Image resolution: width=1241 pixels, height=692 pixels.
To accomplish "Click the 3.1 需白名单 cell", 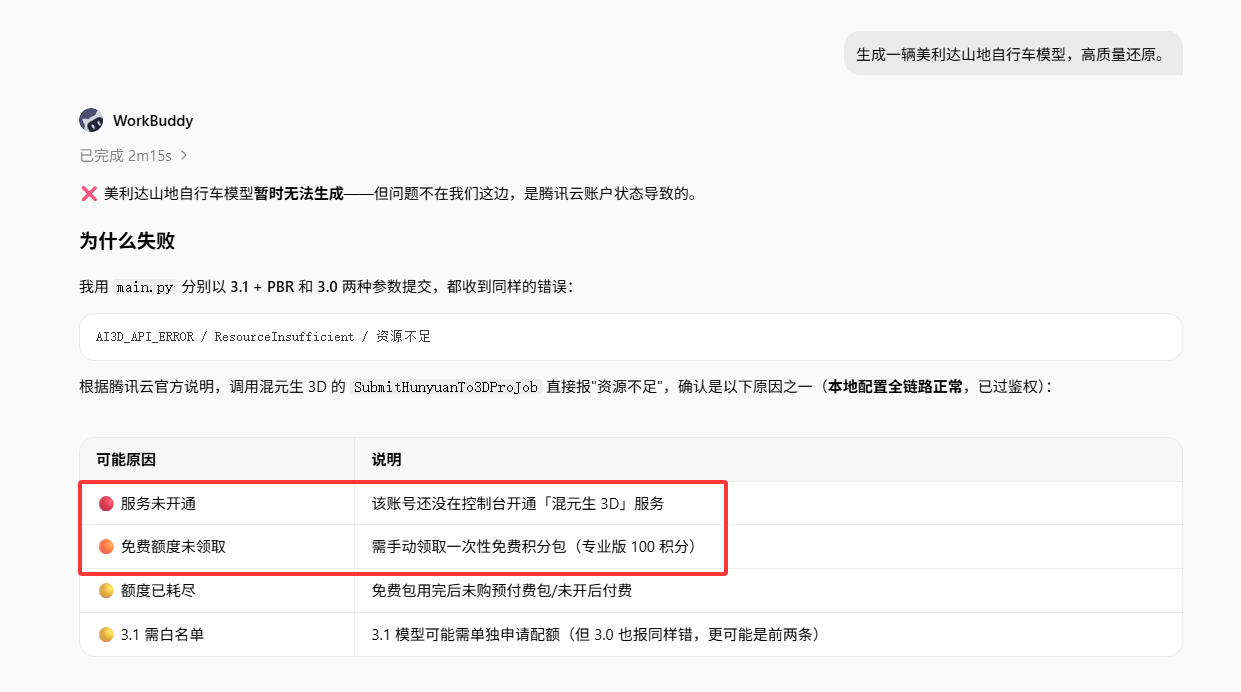I will (x=217, y=634).
